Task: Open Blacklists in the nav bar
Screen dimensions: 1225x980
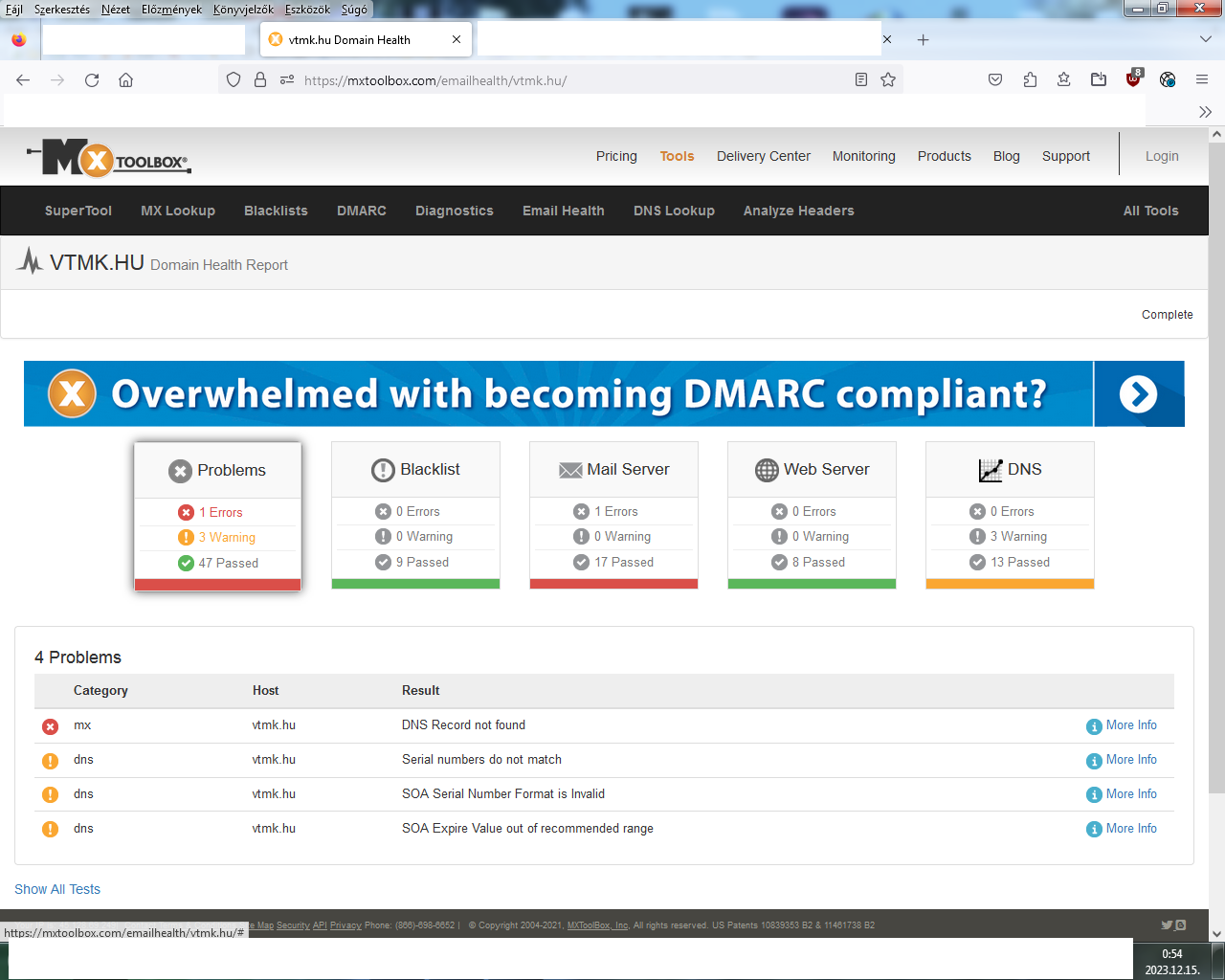Action: tap(276, 211)
